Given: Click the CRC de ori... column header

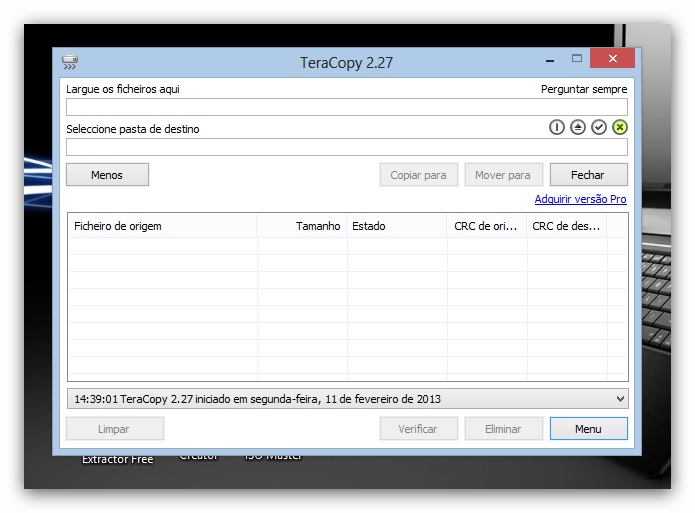Looking at the screenshot, I should [x=487, y=226].
